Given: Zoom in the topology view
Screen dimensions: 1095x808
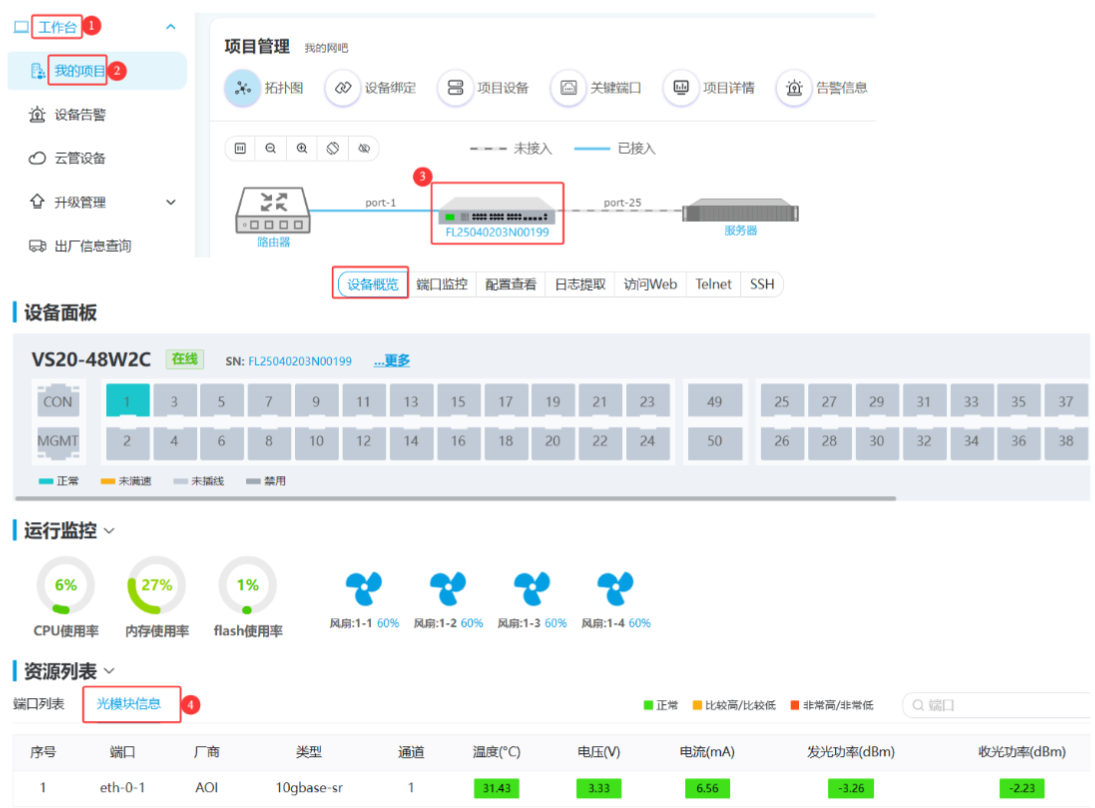Looking at the screenshot, I should [302, 148].
